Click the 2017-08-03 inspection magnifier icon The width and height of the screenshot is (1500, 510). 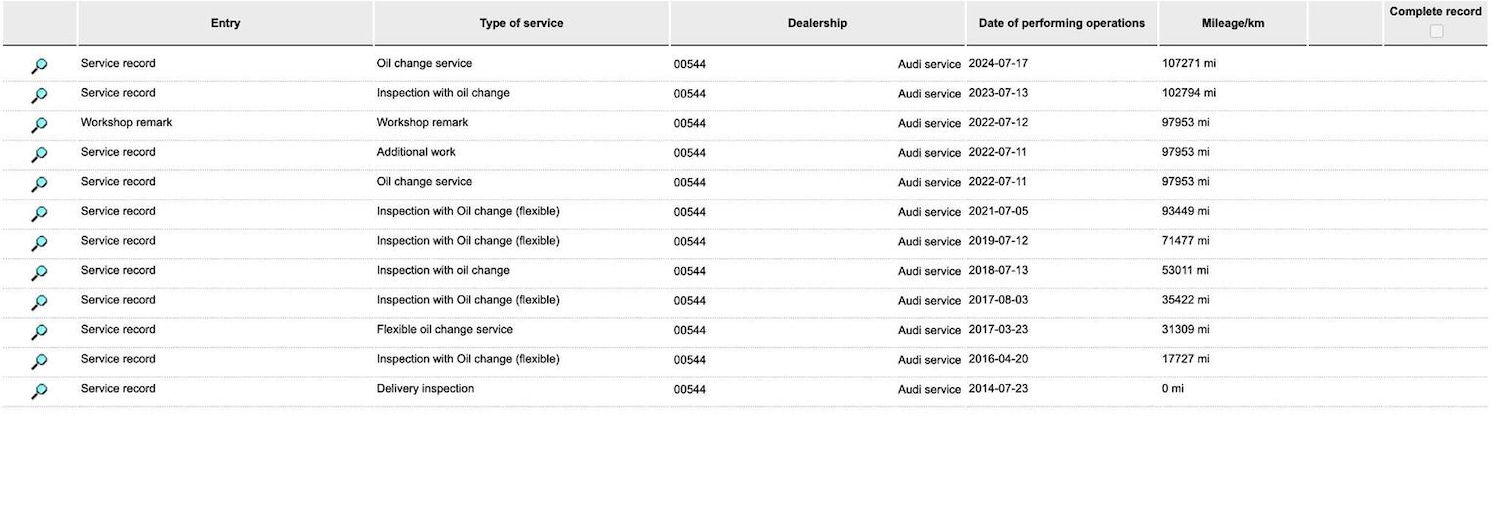39,302
